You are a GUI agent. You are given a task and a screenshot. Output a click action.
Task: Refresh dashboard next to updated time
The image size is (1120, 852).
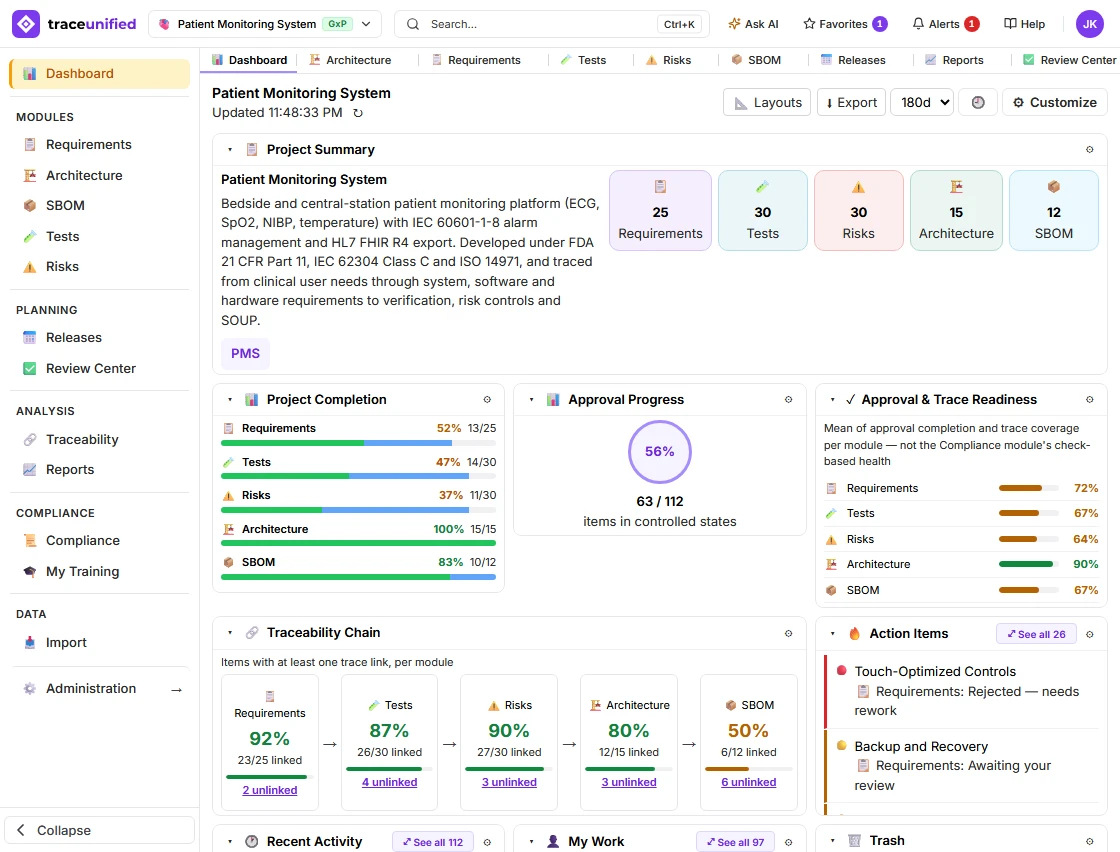pyautogui.click(x=358, y=113)
